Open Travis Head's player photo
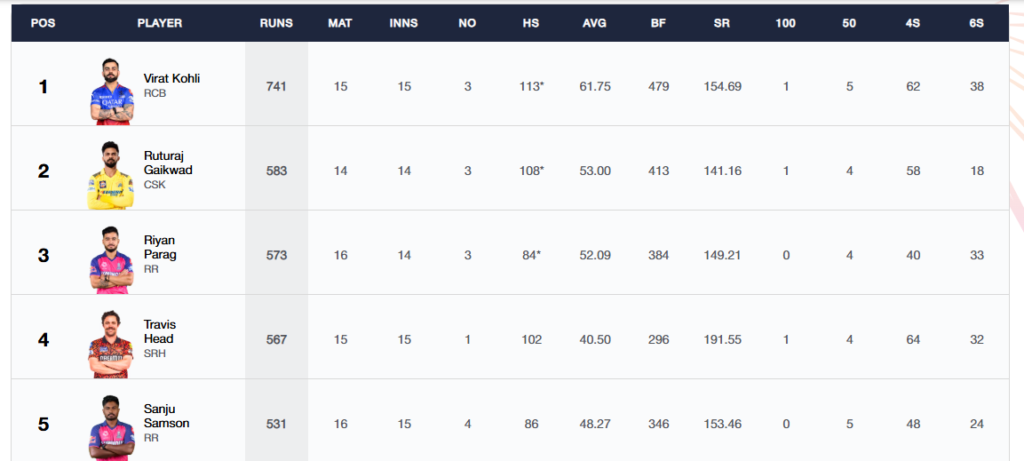 [110, 344]
